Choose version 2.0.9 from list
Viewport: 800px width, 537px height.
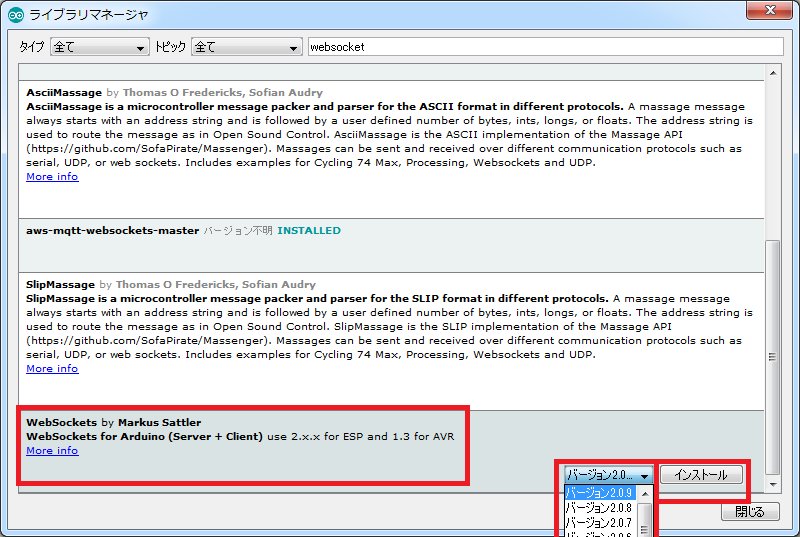click(600, 493)
